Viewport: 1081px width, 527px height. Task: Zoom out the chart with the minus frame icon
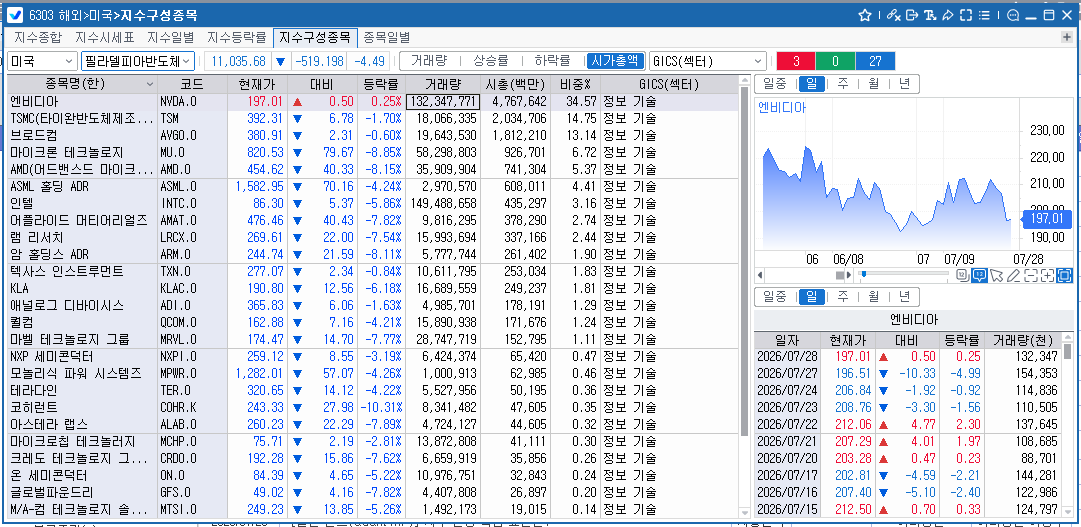pyautogui.click(x=1031, y=275)
